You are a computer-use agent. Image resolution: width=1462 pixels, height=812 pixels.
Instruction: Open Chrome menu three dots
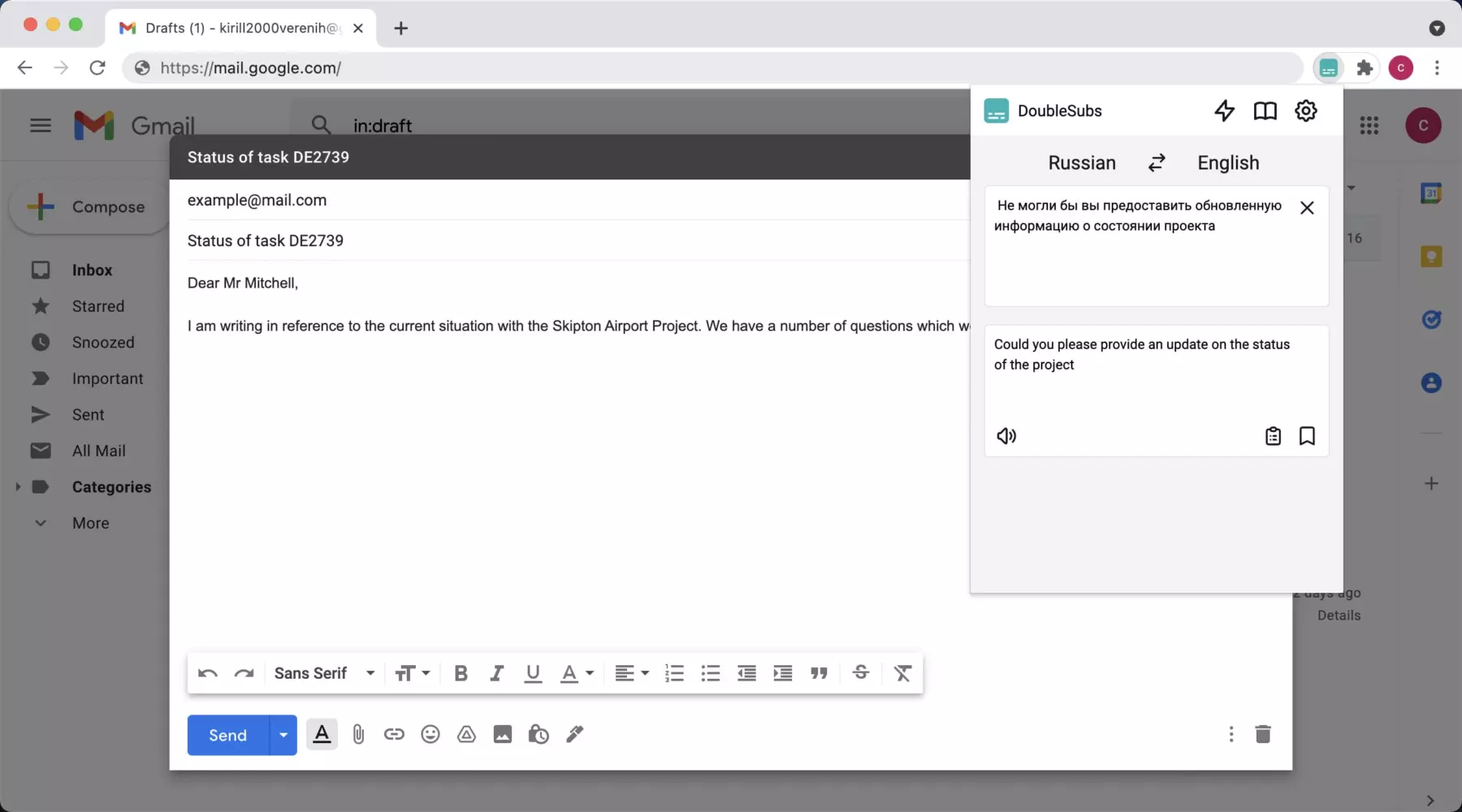1437,68
